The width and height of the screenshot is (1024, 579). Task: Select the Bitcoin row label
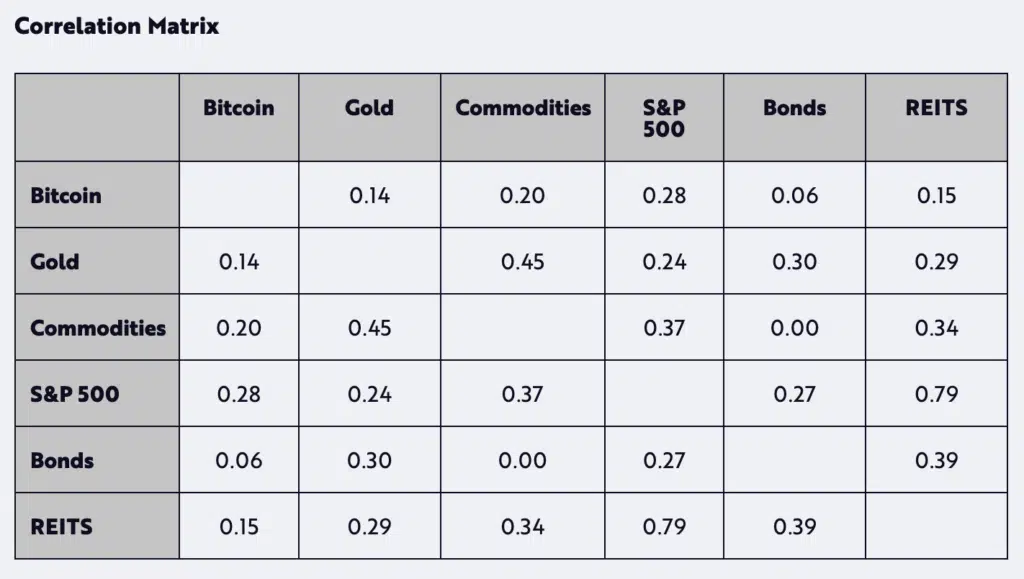tap(66, 195)
